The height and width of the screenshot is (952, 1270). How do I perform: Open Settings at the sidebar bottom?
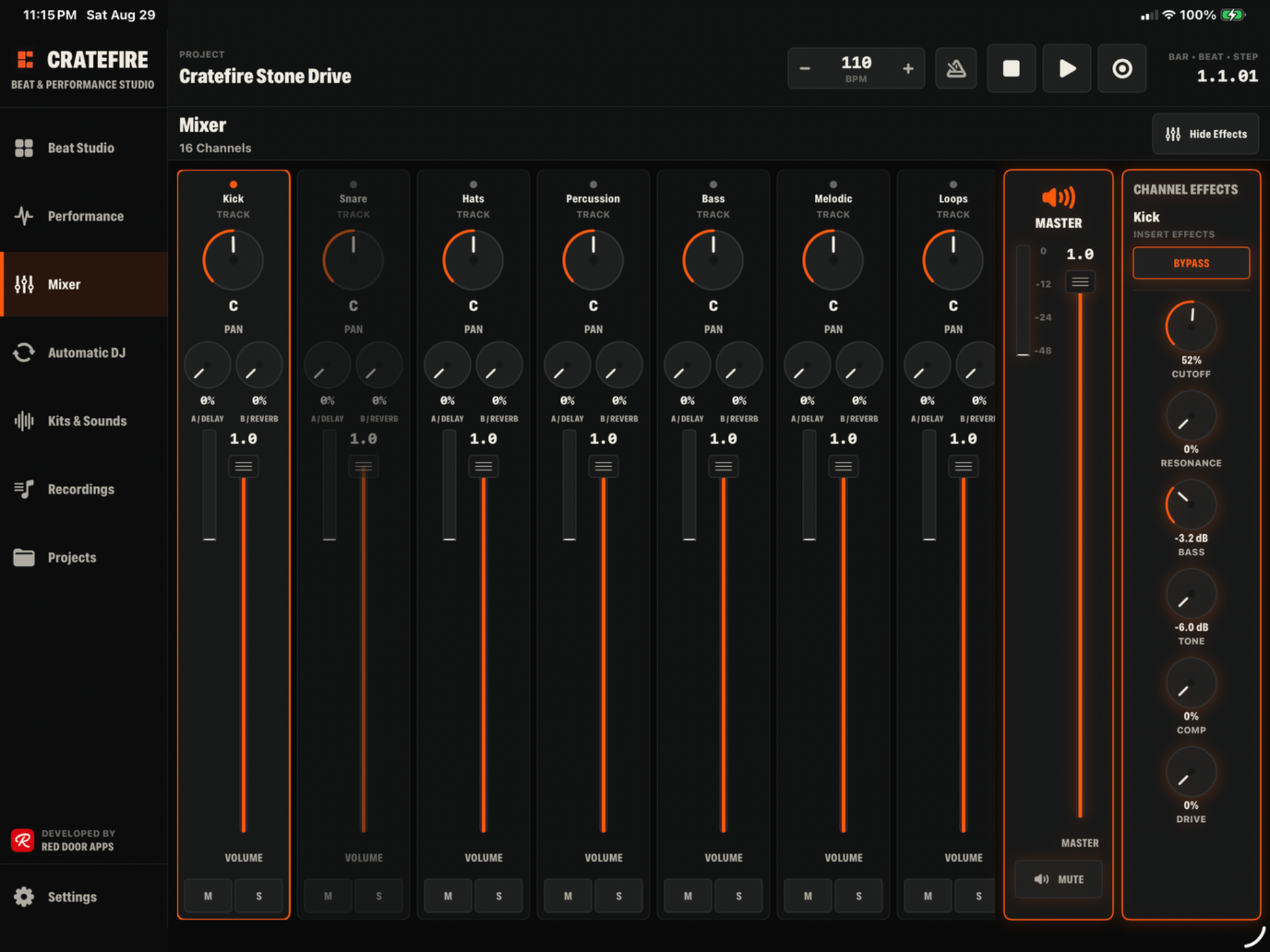(x=84, y=897)
